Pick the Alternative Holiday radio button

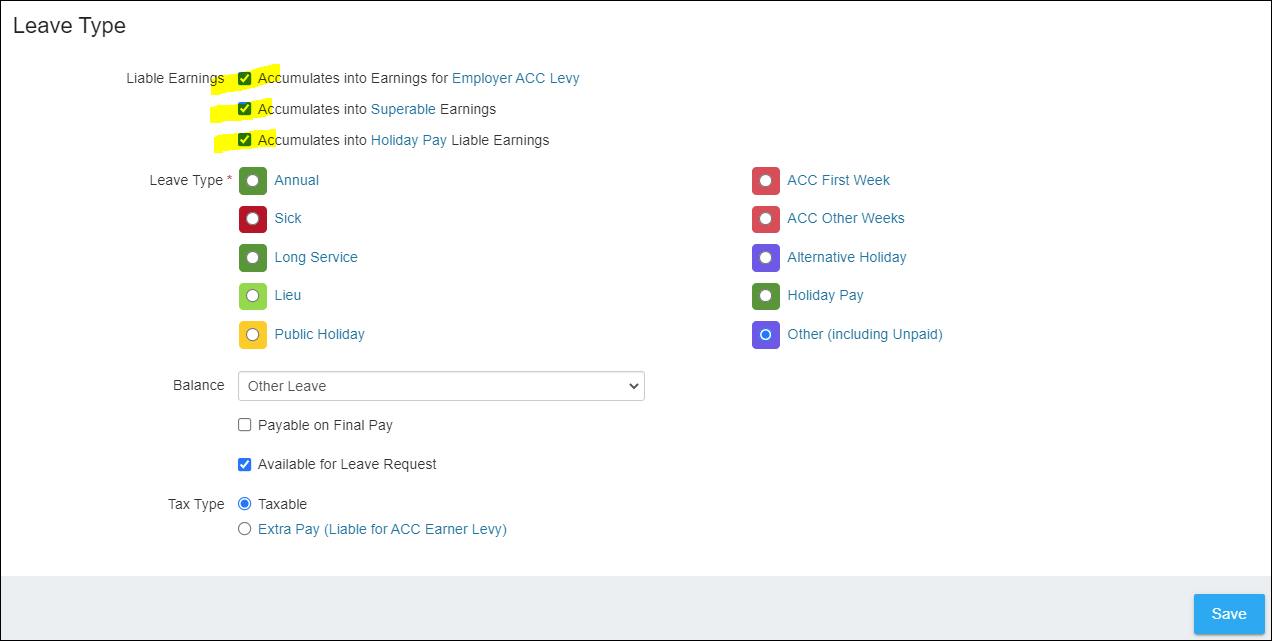click(x=766, y=258)
